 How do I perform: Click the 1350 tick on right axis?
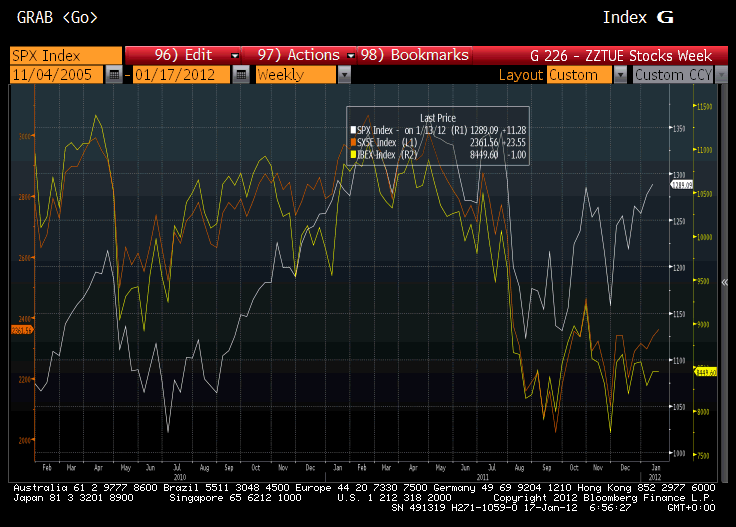pos(679,128)
